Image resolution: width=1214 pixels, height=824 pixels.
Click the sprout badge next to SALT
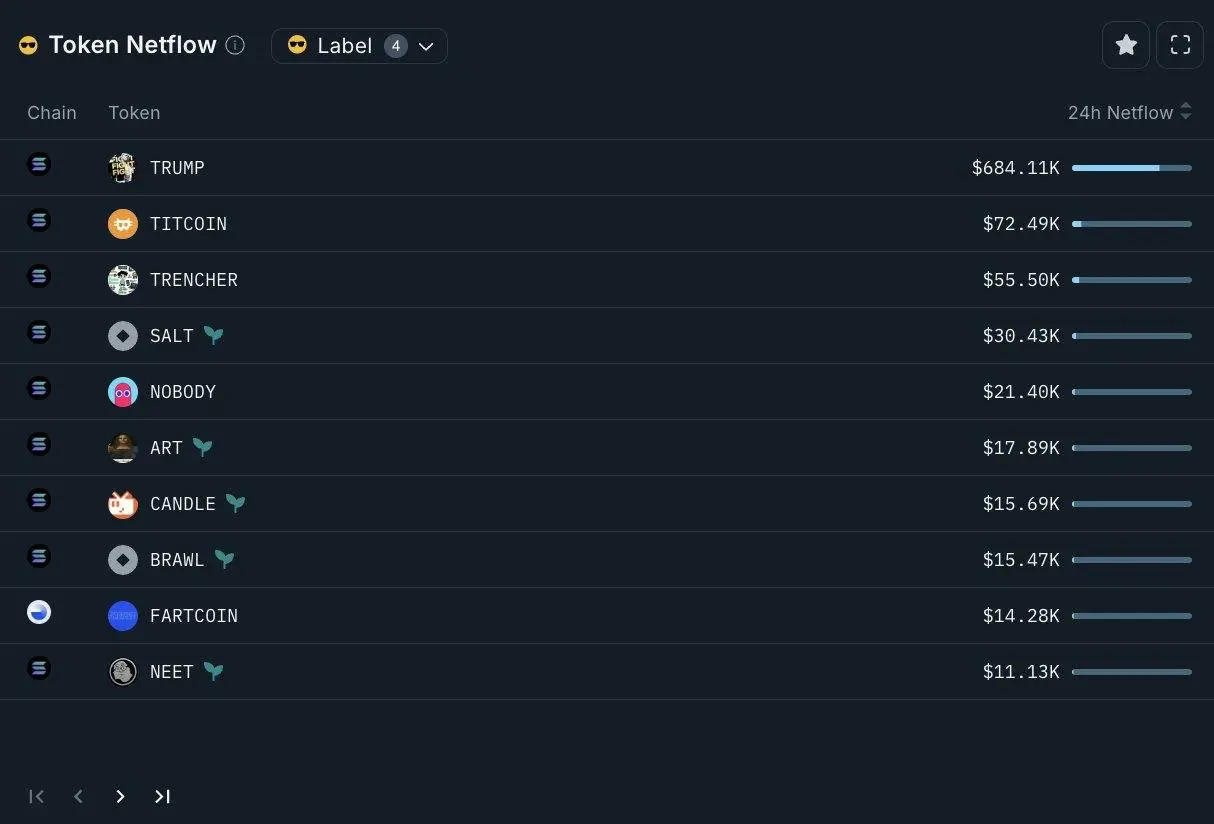click(x=213, y=336)
